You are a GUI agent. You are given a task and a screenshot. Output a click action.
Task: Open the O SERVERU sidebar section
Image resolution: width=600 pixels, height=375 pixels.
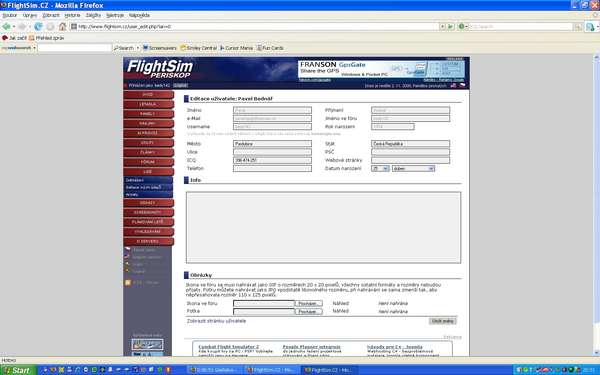[x=148, y=241]
